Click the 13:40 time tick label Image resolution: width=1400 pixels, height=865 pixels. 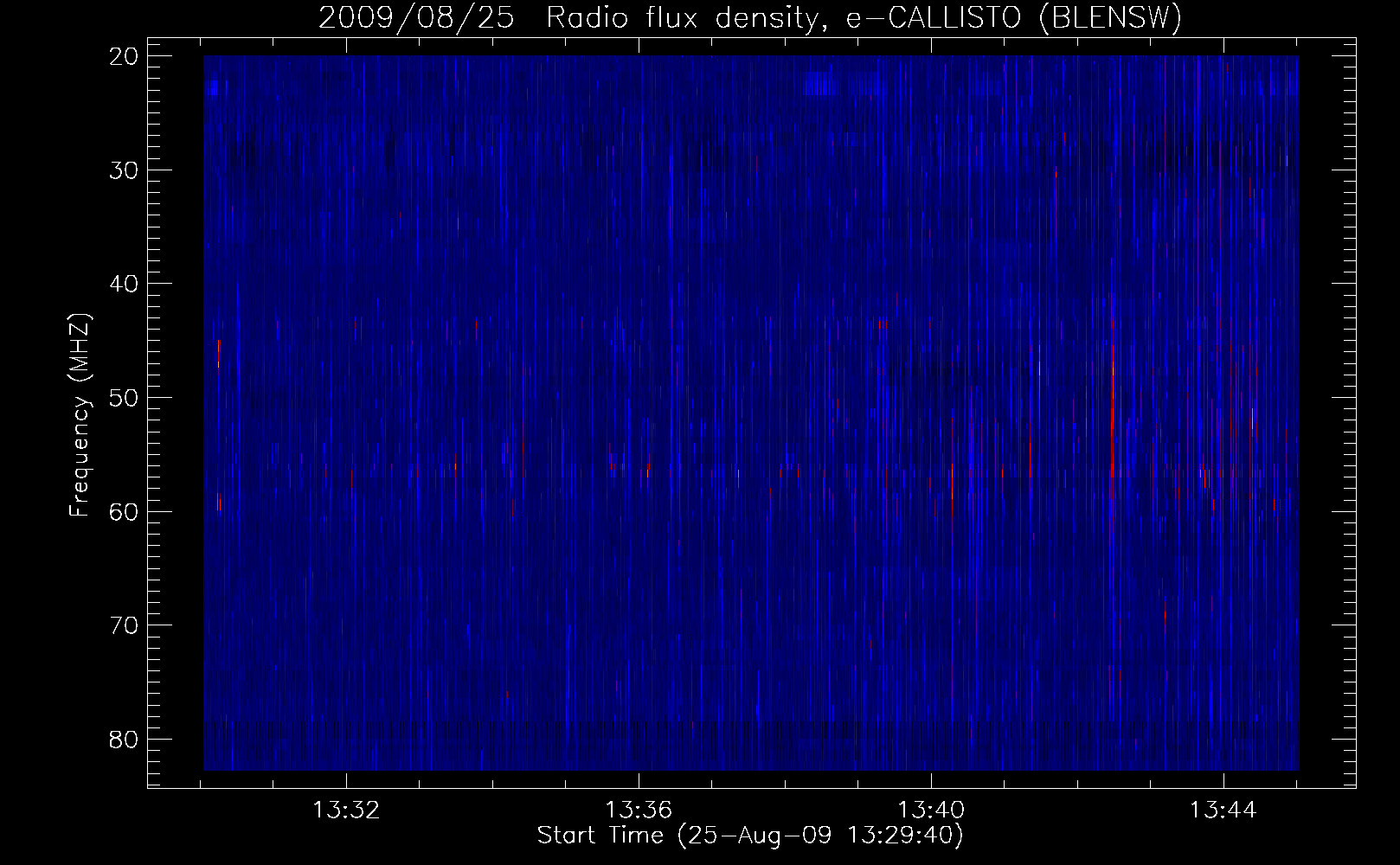click(x=931, y=811)
